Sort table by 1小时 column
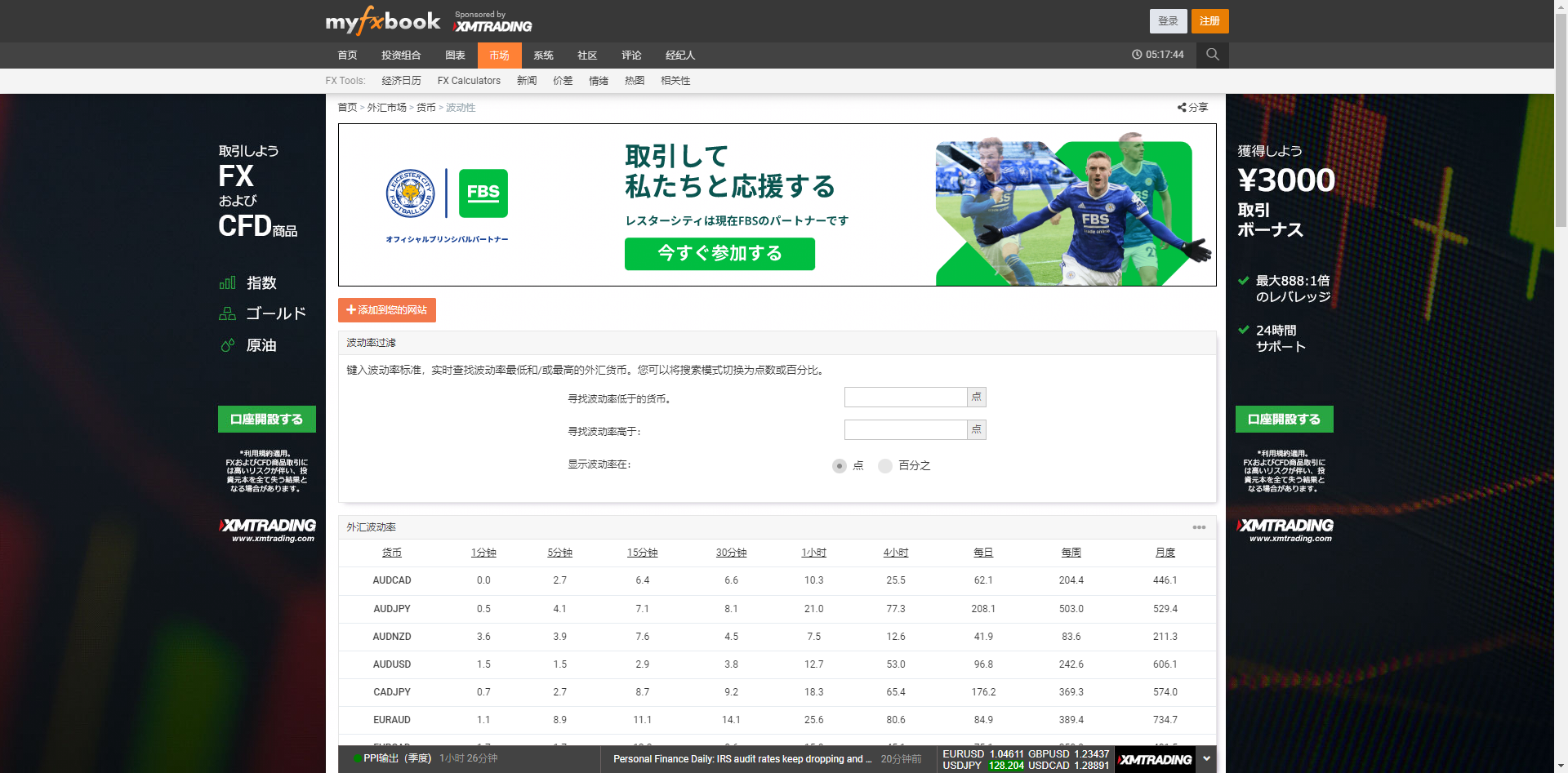Viewport: 1568px width, 773px height. [x=813, y=553]
